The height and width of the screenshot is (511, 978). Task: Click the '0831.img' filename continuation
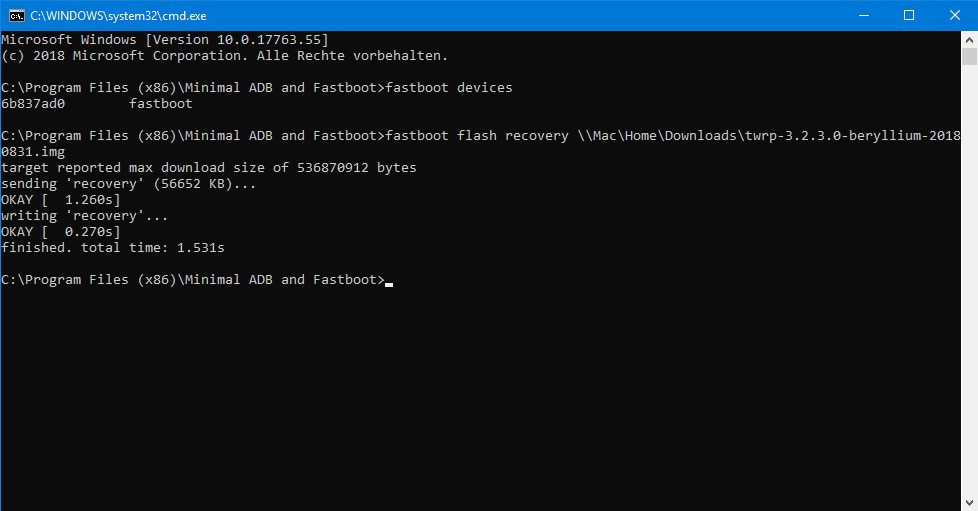(33, 152)
